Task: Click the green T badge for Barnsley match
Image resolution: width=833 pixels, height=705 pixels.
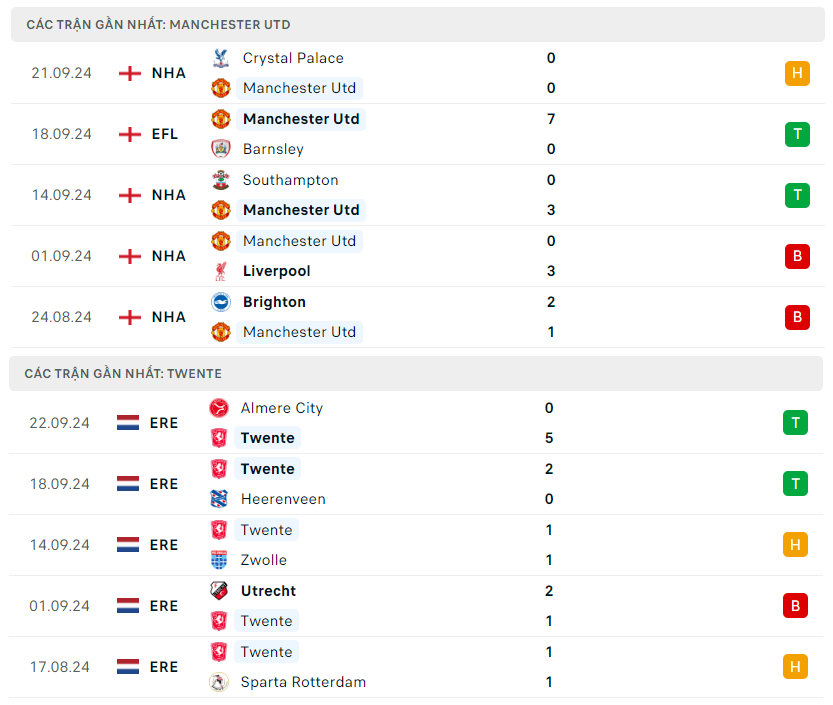Action: coord(797,134)
